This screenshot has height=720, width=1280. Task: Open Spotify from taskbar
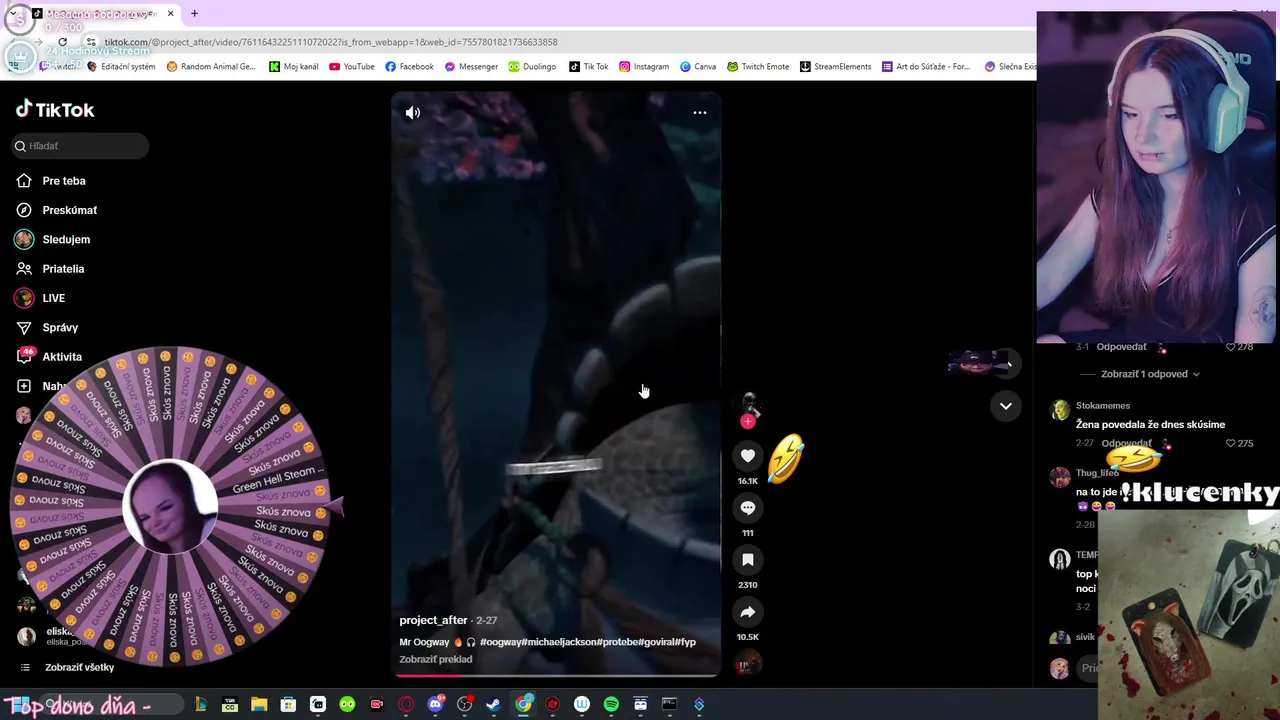coord(611,705)
